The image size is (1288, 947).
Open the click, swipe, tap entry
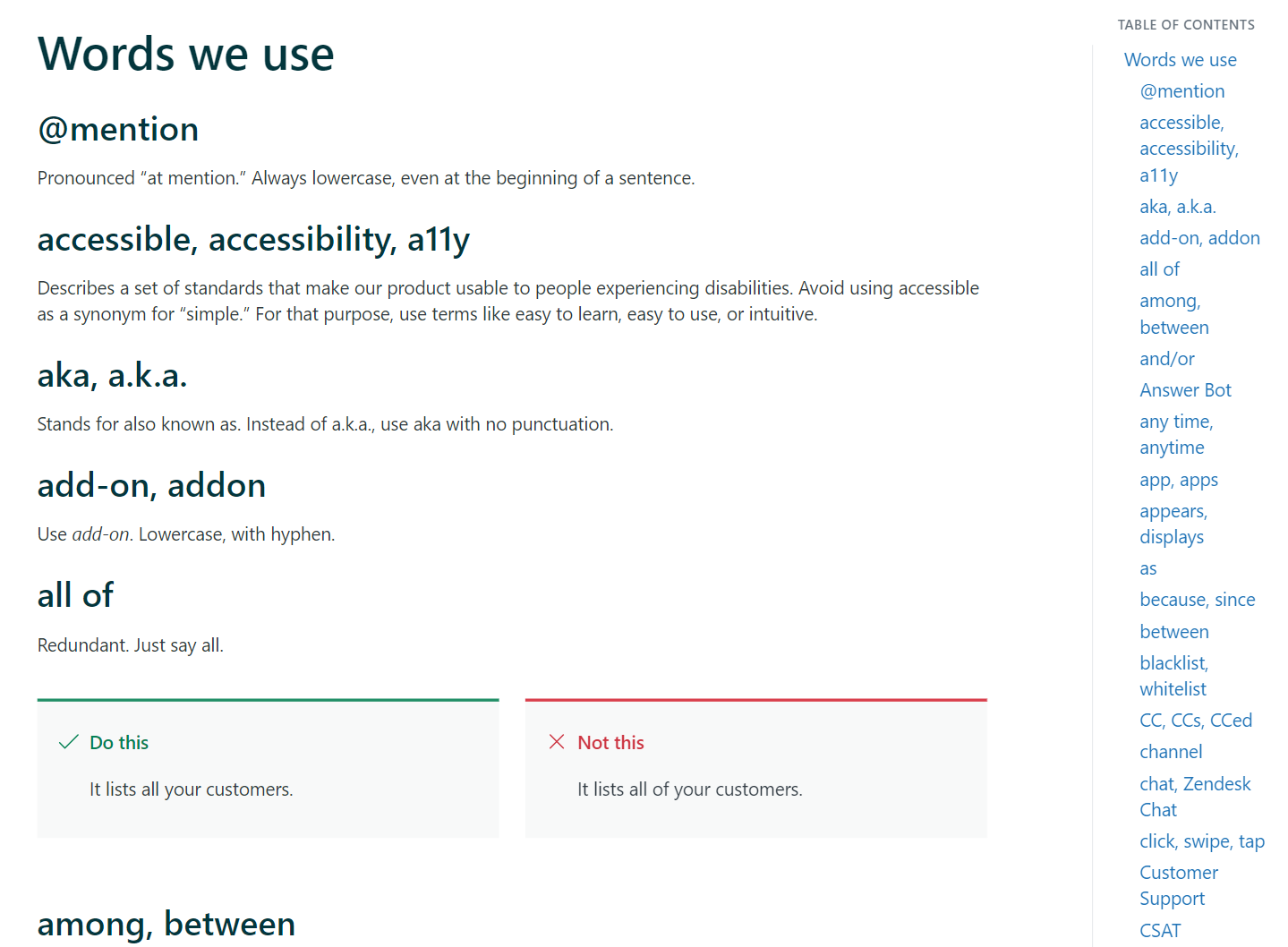tap(1201, 840)
